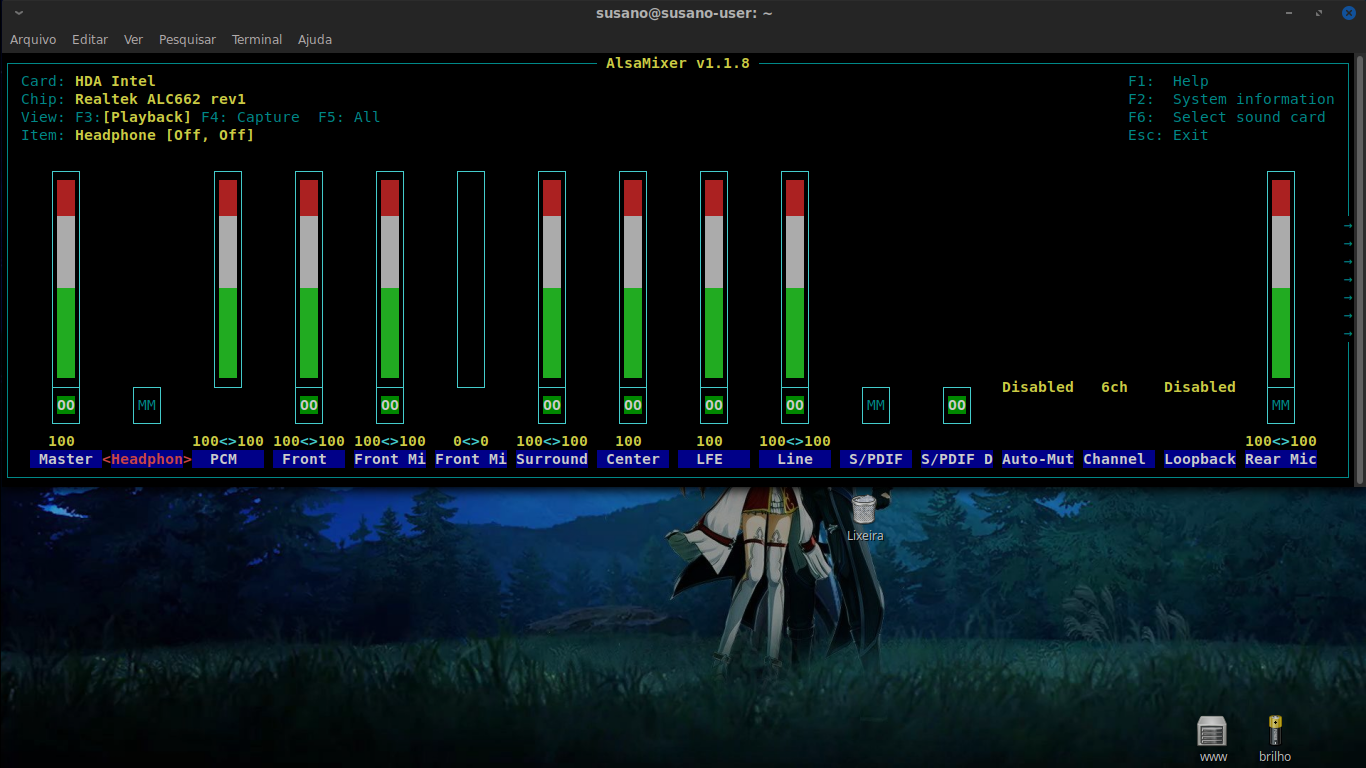
Task: Open the www desktop icon
Action: 1212,739
